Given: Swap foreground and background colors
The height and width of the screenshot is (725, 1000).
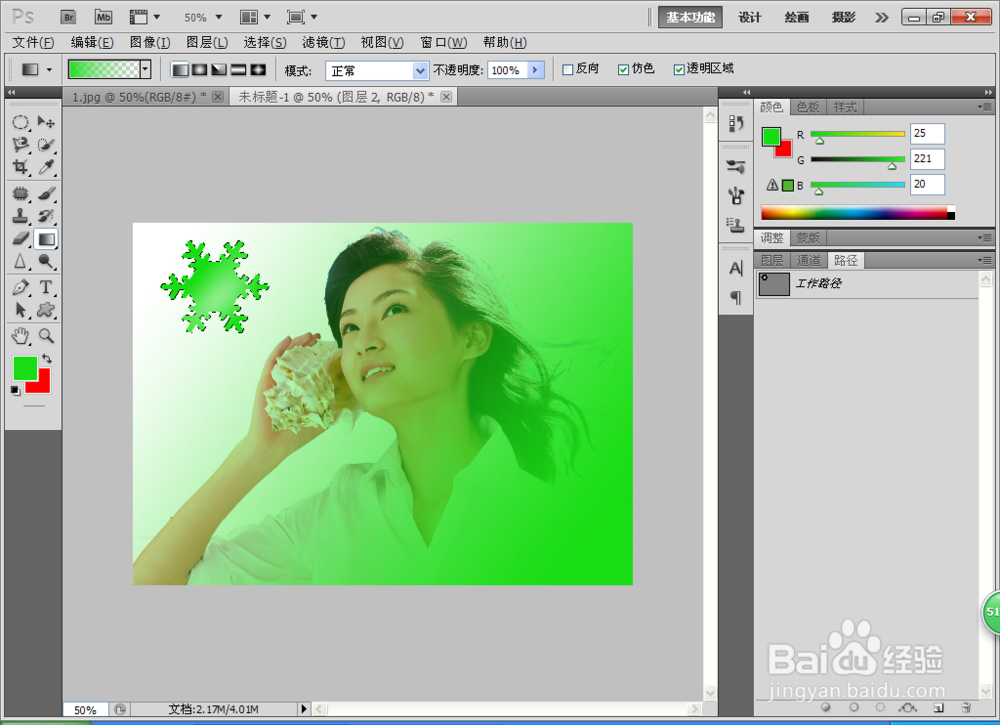Looking at the screenshot, I should click(47, 359).
